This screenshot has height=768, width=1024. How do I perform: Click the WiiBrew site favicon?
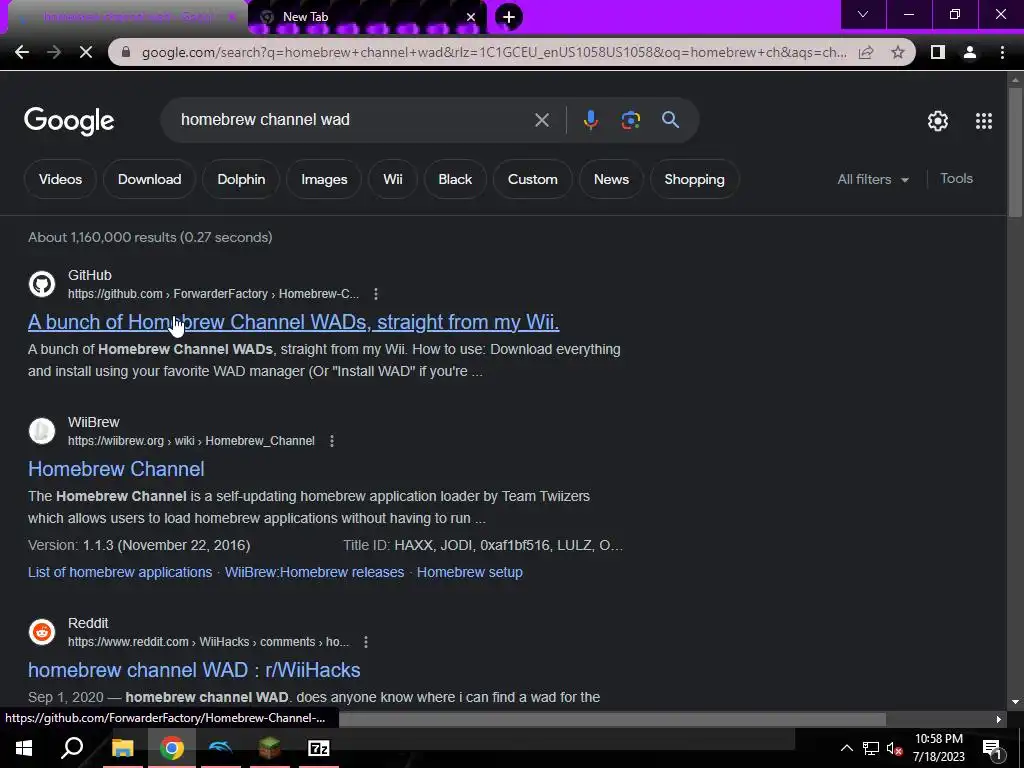(42, 431)
